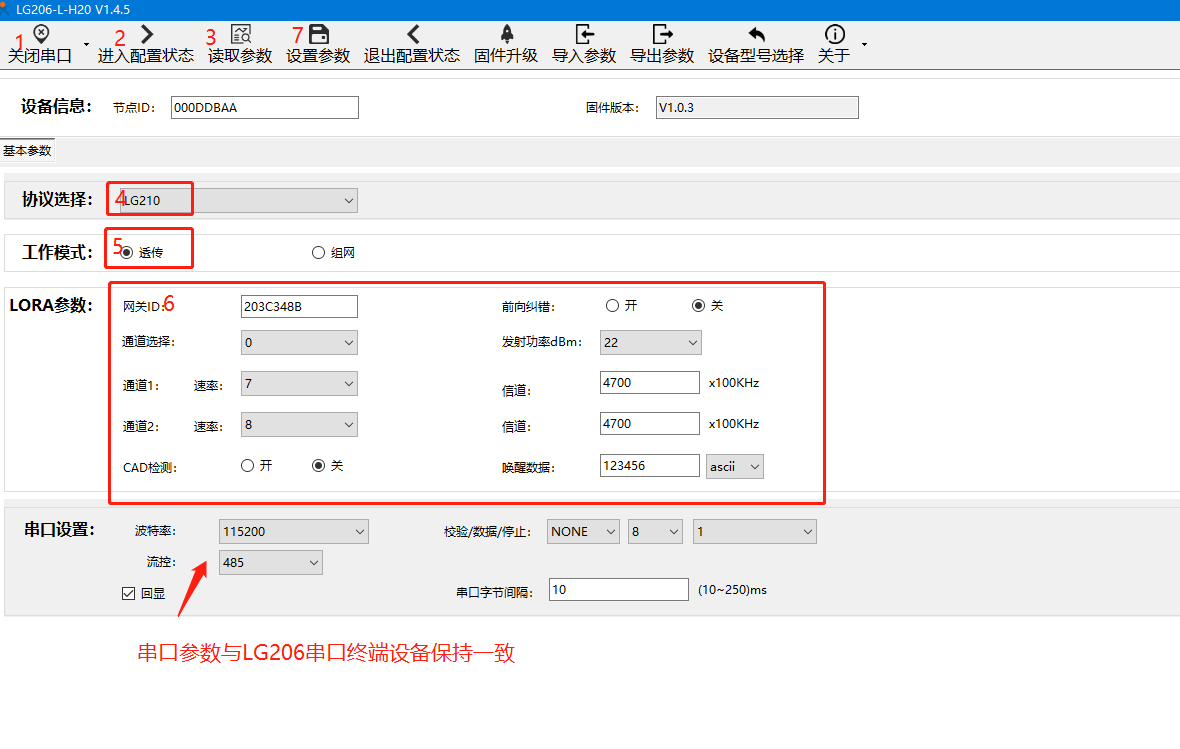The width and height of the screenshot is (1180, 749).
Task: Open the 发射功率dBm dropdown showing 22
Action: [650, 343]
